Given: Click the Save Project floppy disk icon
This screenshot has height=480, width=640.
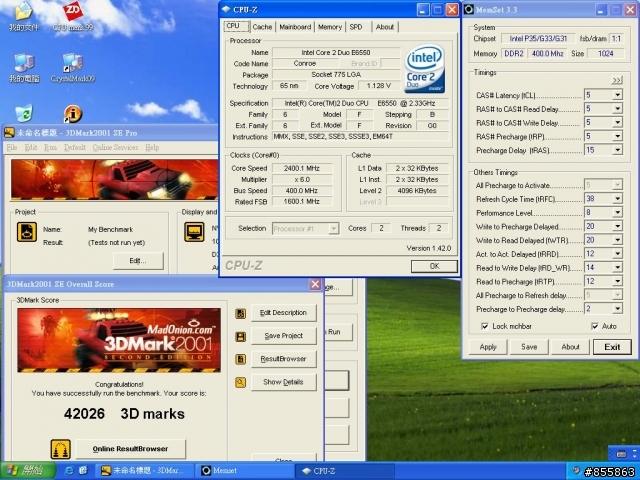Looking at the screenshot, I should point(241,336).
